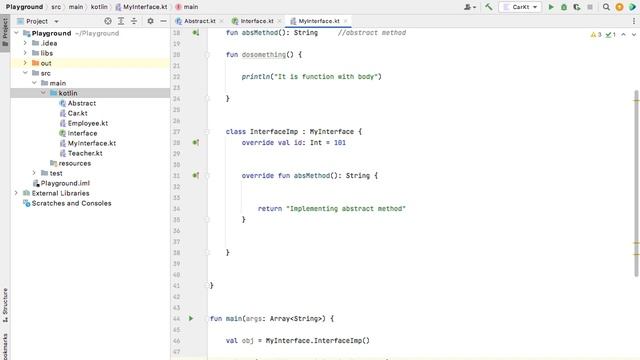Screen dimensions: 640x360
Task: Go to previous highlighted error arrow
Action: coord(623,35)
